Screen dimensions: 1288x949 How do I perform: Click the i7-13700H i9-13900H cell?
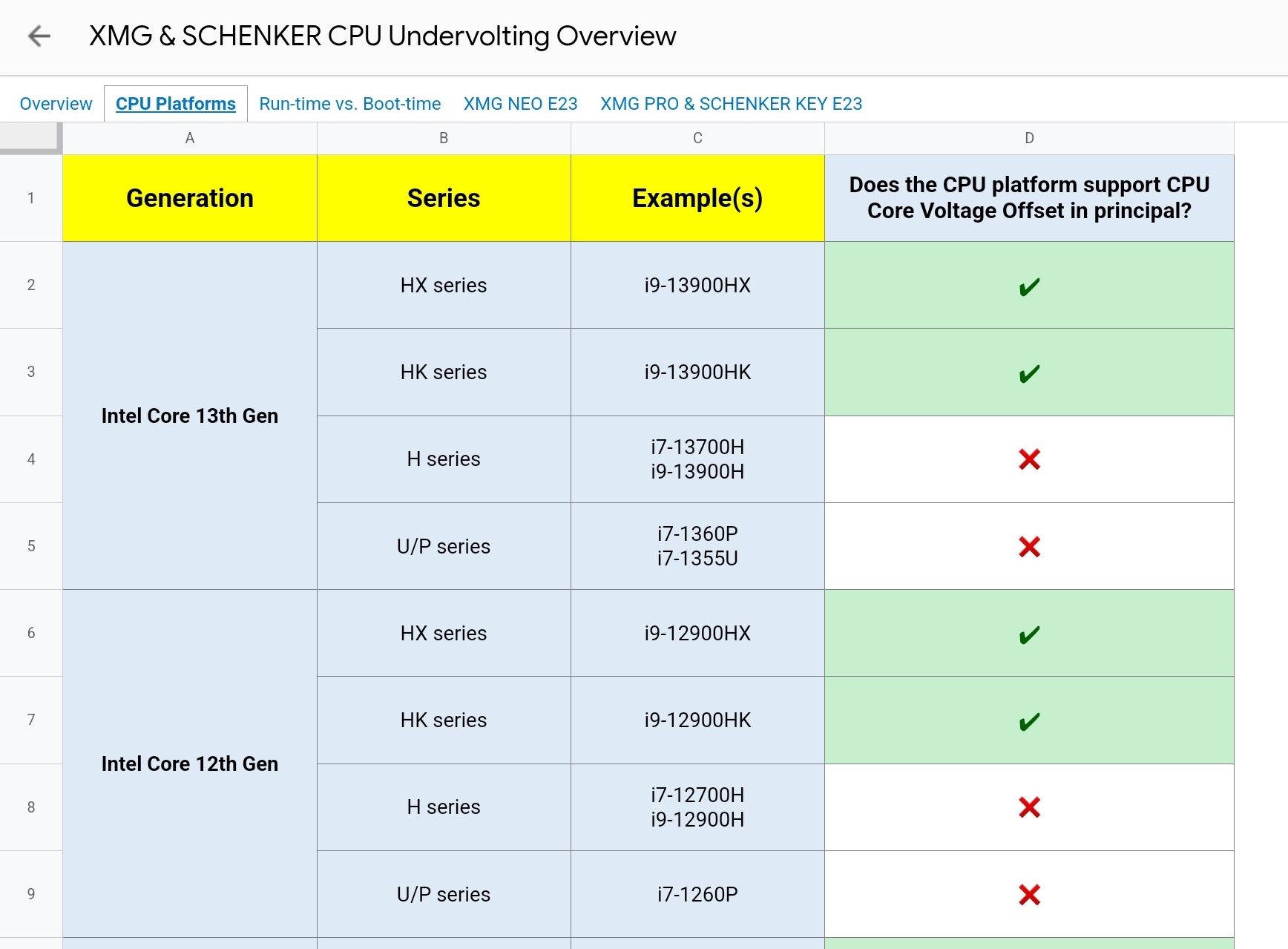[697, 459]
